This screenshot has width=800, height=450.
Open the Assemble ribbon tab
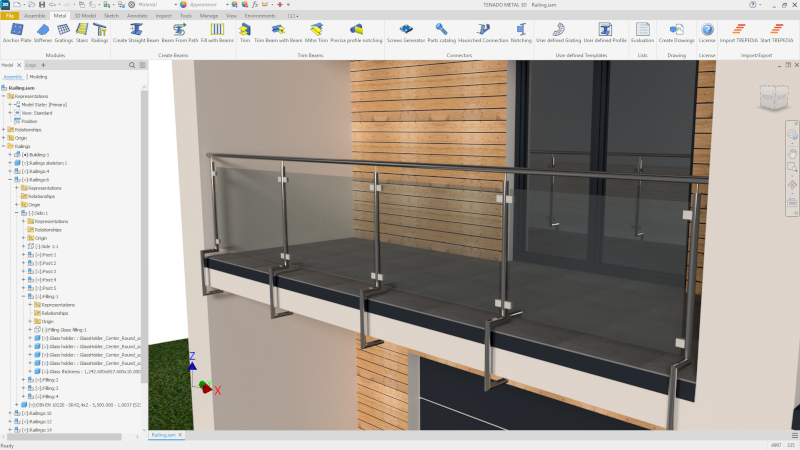pos(35,16)
